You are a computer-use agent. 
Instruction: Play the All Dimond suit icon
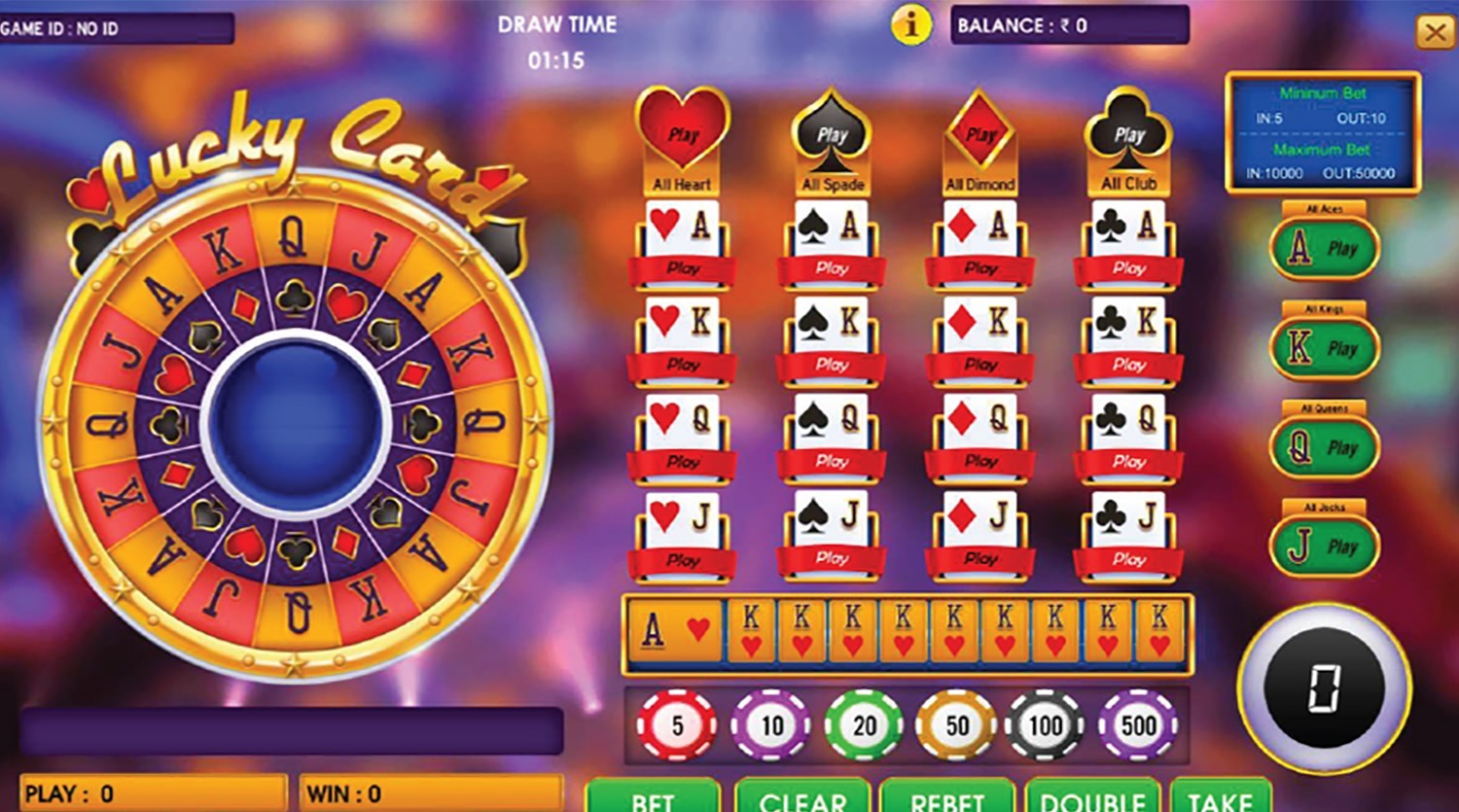tap(980, 131)
